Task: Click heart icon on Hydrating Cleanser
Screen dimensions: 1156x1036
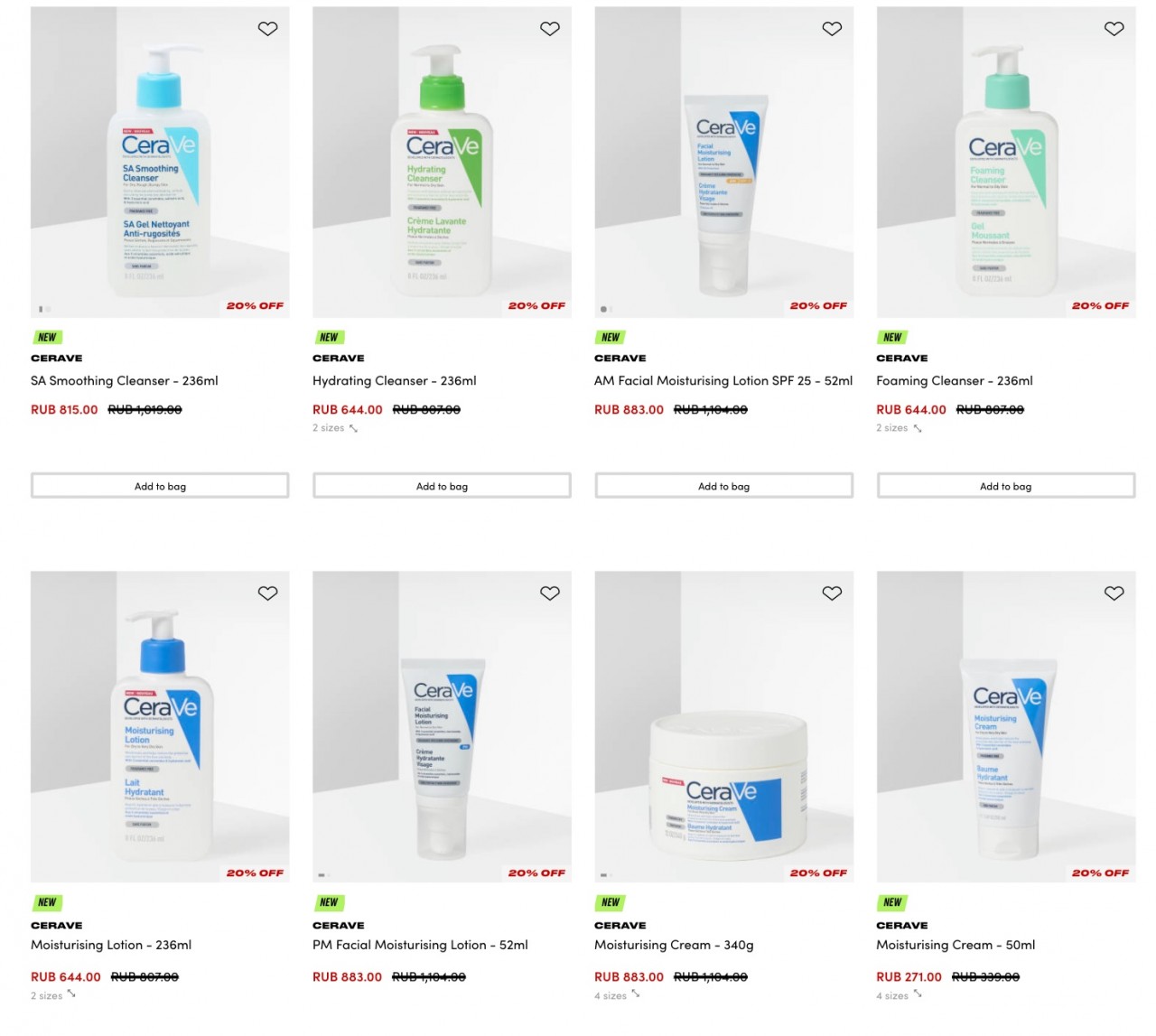Action: (550, 29)
